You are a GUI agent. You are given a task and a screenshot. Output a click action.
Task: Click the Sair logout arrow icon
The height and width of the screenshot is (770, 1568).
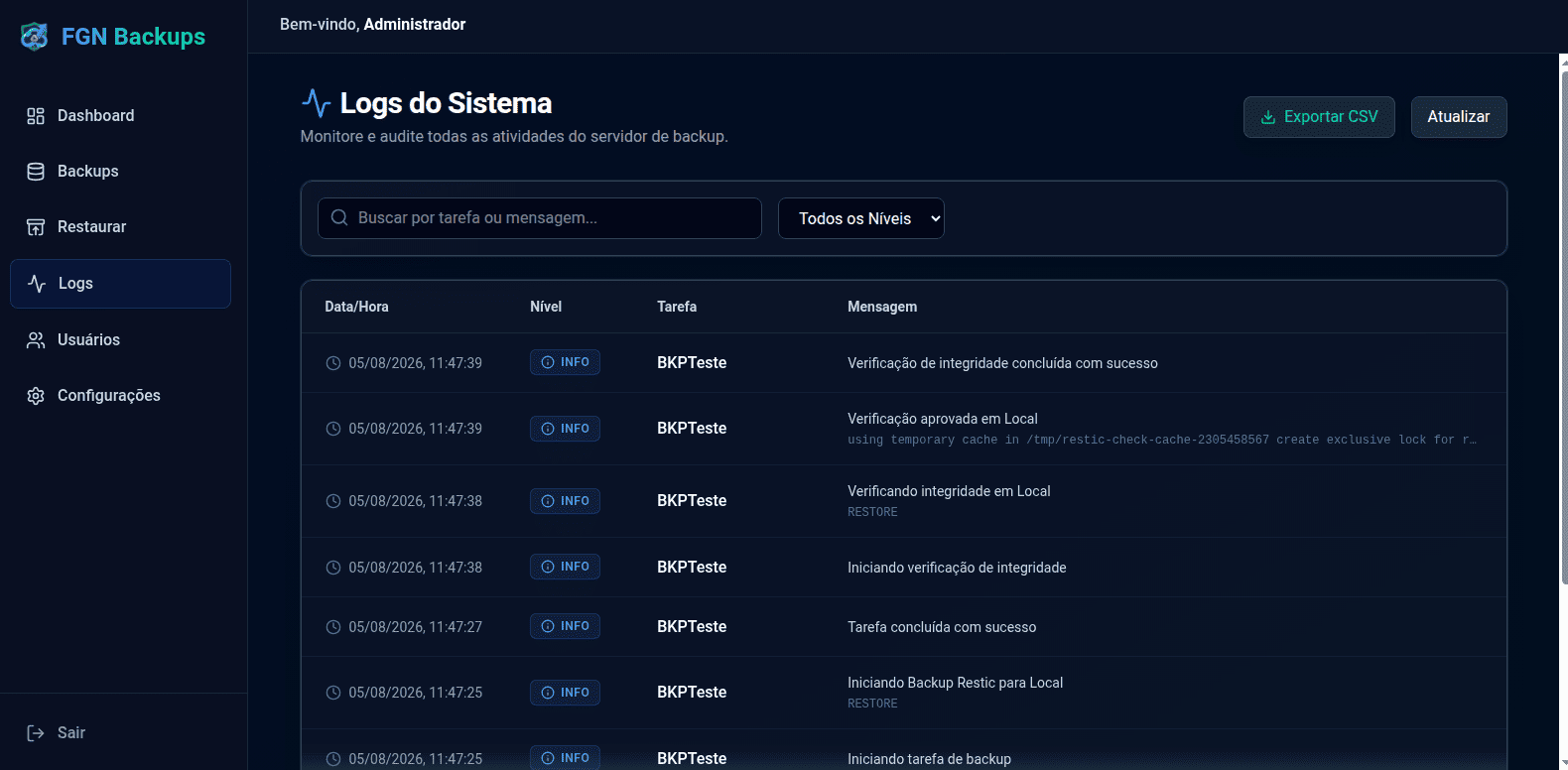pos(36,733)
